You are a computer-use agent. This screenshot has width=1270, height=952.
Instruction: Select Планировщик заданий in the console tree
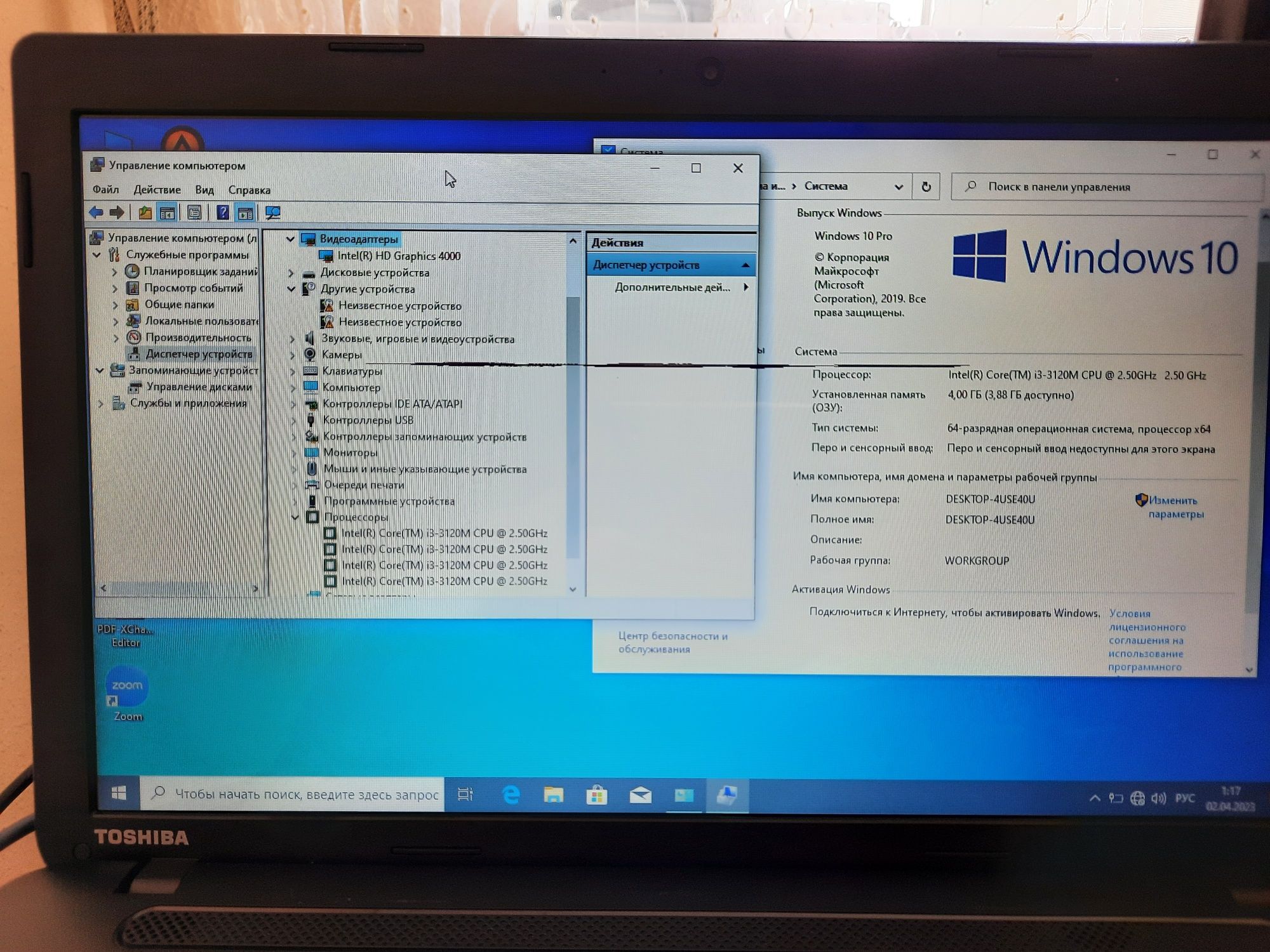200,271
